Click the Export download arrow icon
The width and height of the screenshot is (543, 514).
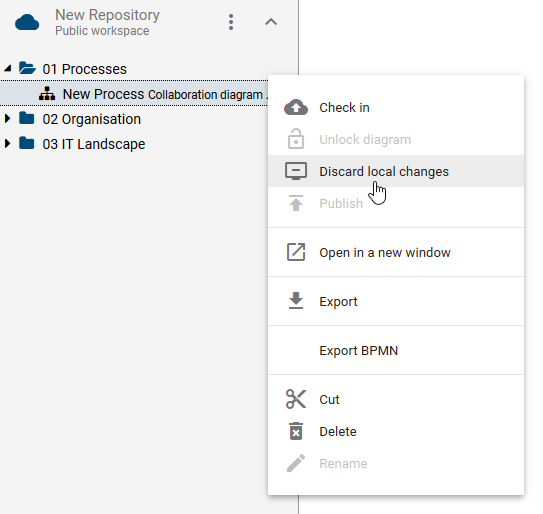[x=296, y=301]
